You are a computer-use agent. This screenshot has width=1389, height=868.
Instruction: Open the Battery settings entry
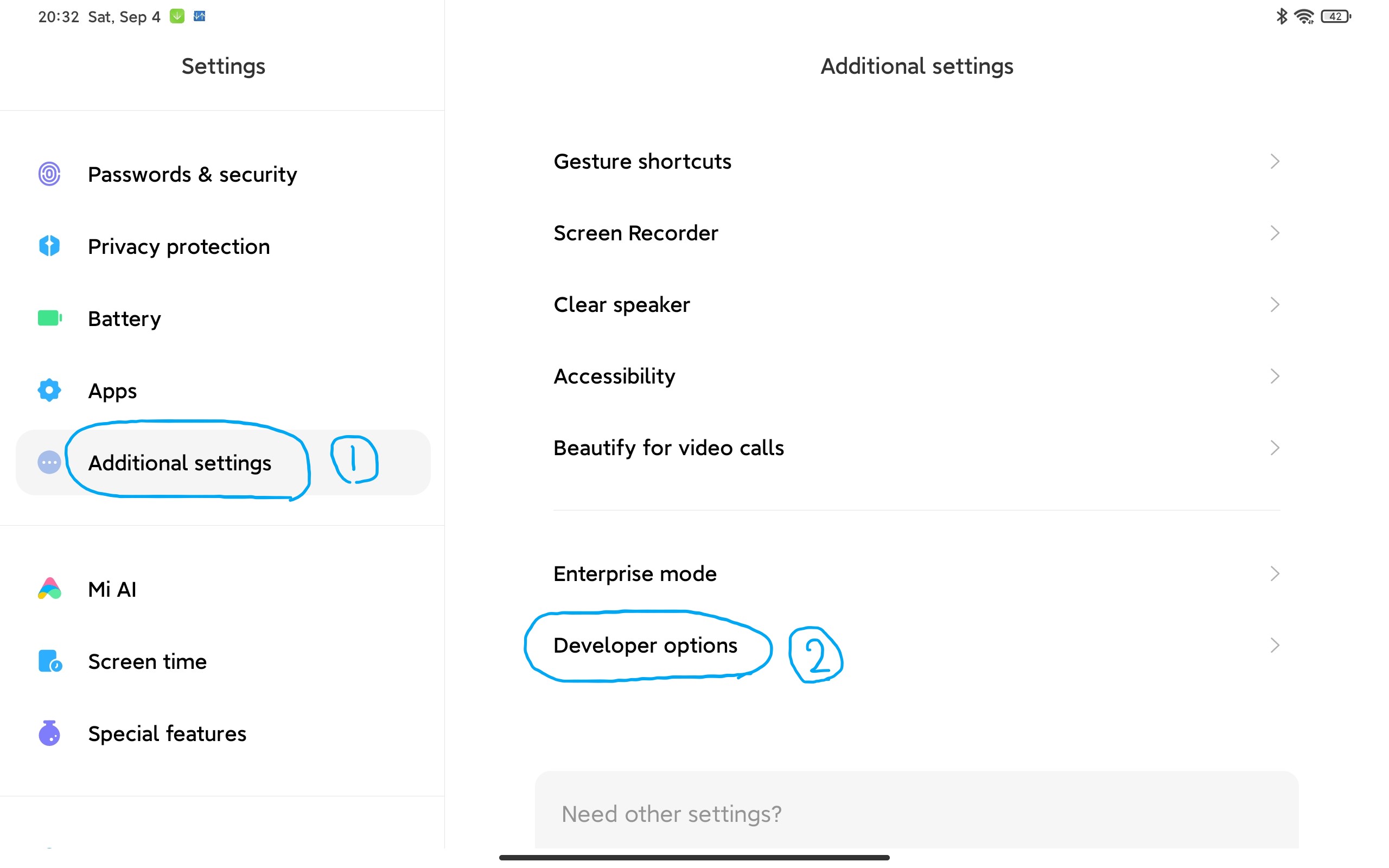point(125,318)
